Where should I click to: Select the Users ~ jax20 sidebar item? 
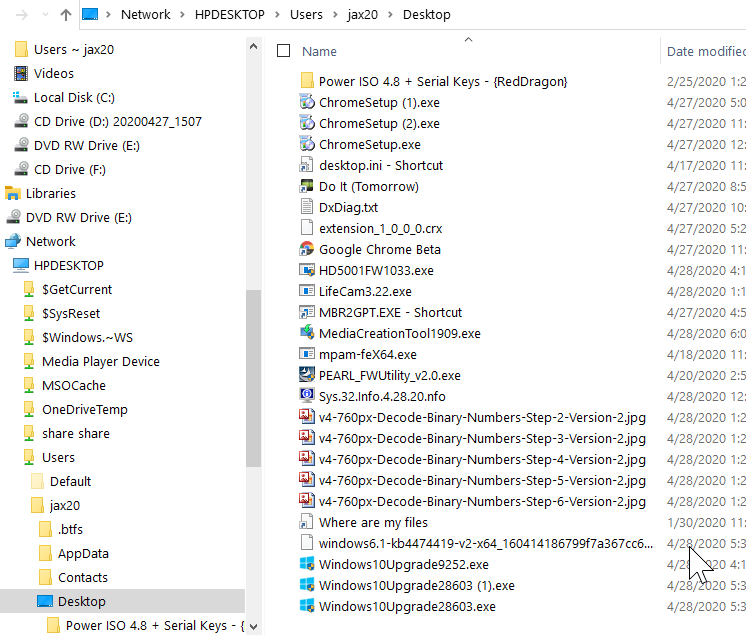coord(74,49)
